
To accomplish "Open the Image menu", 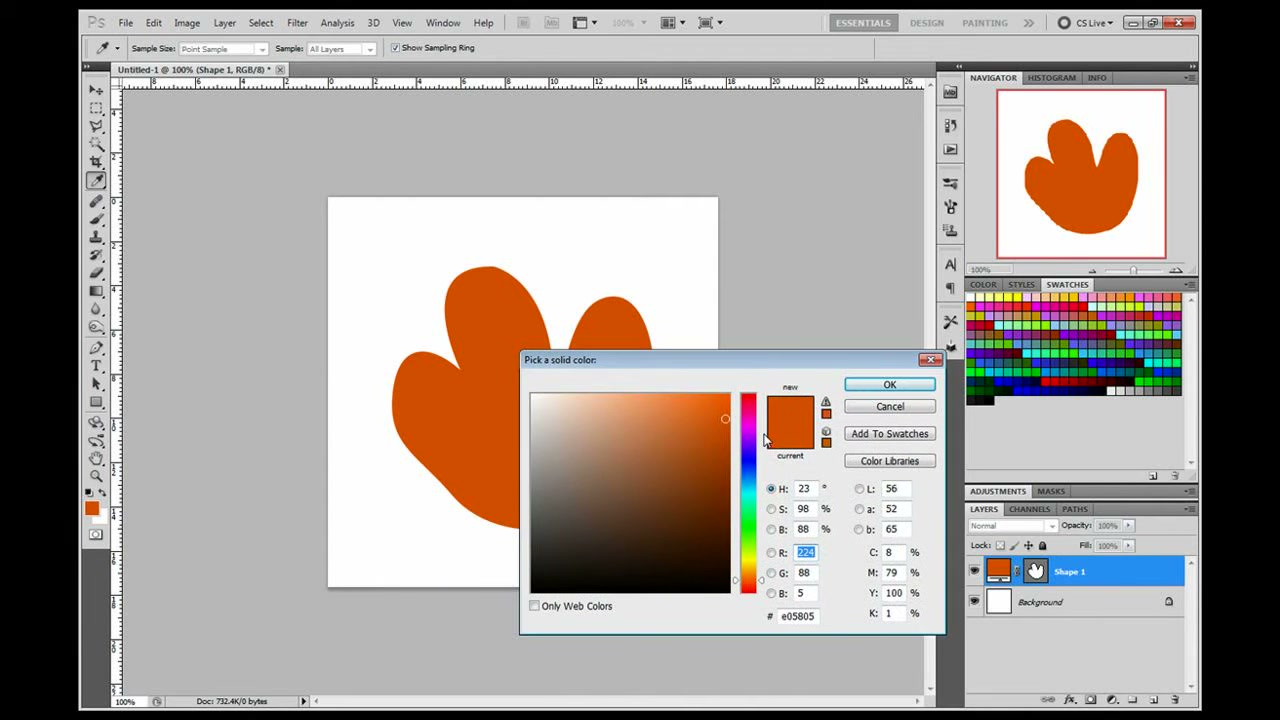I will [x=187, y=23].
